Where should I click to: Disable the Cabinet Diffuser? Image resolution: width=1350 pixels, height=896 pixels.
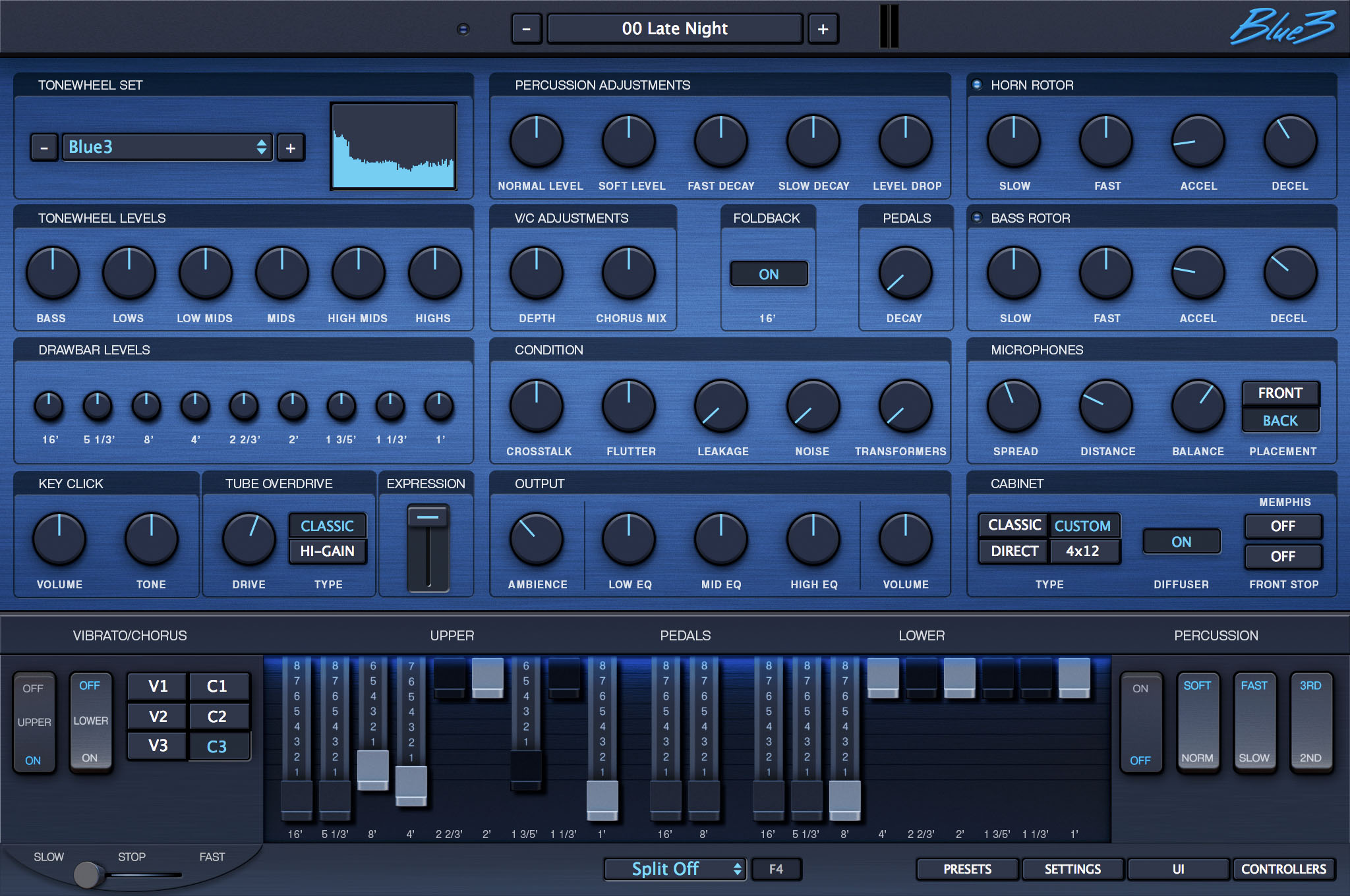[1181, 541]
